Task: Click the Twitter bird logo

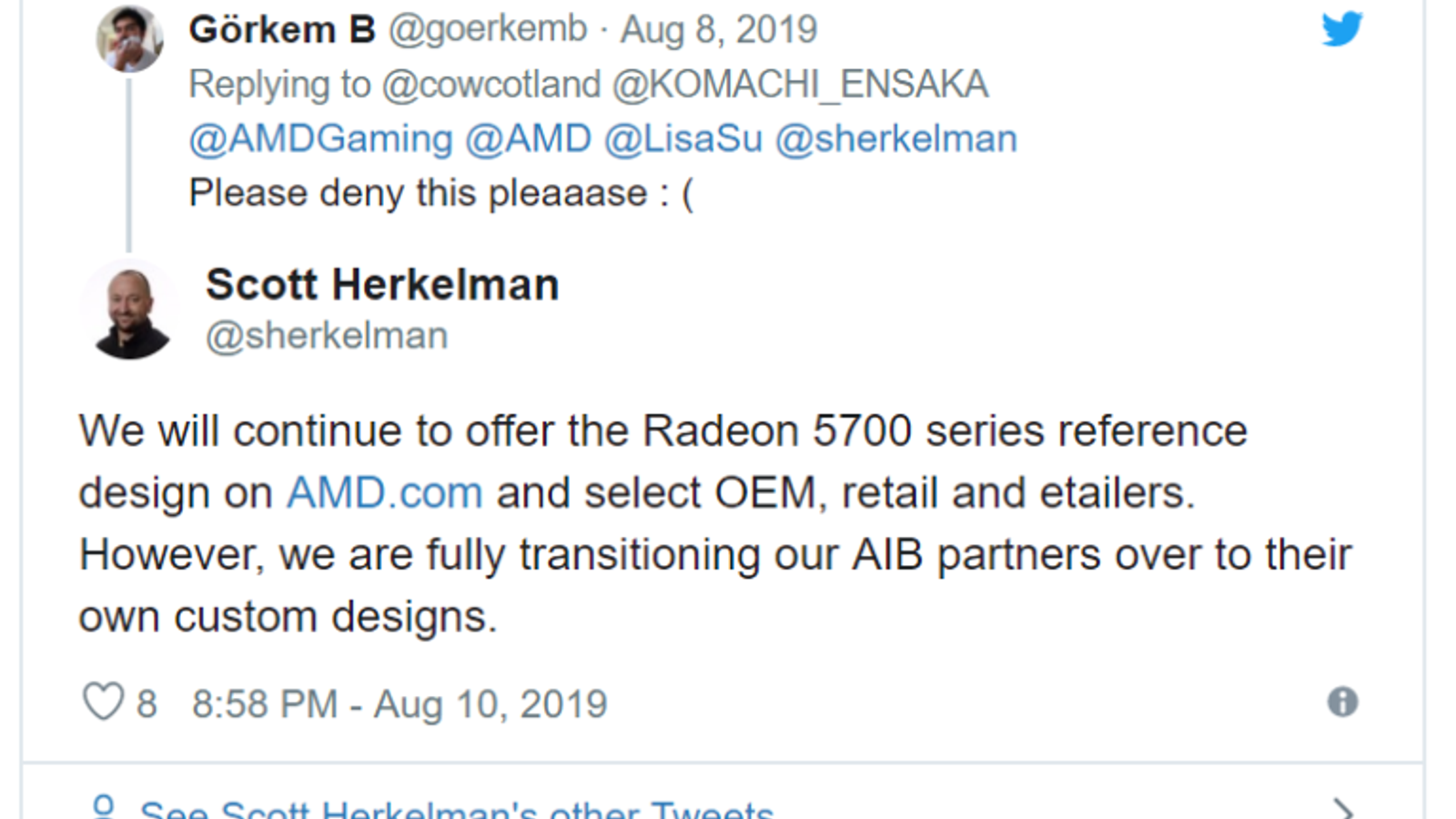Action: [1341, 29]
